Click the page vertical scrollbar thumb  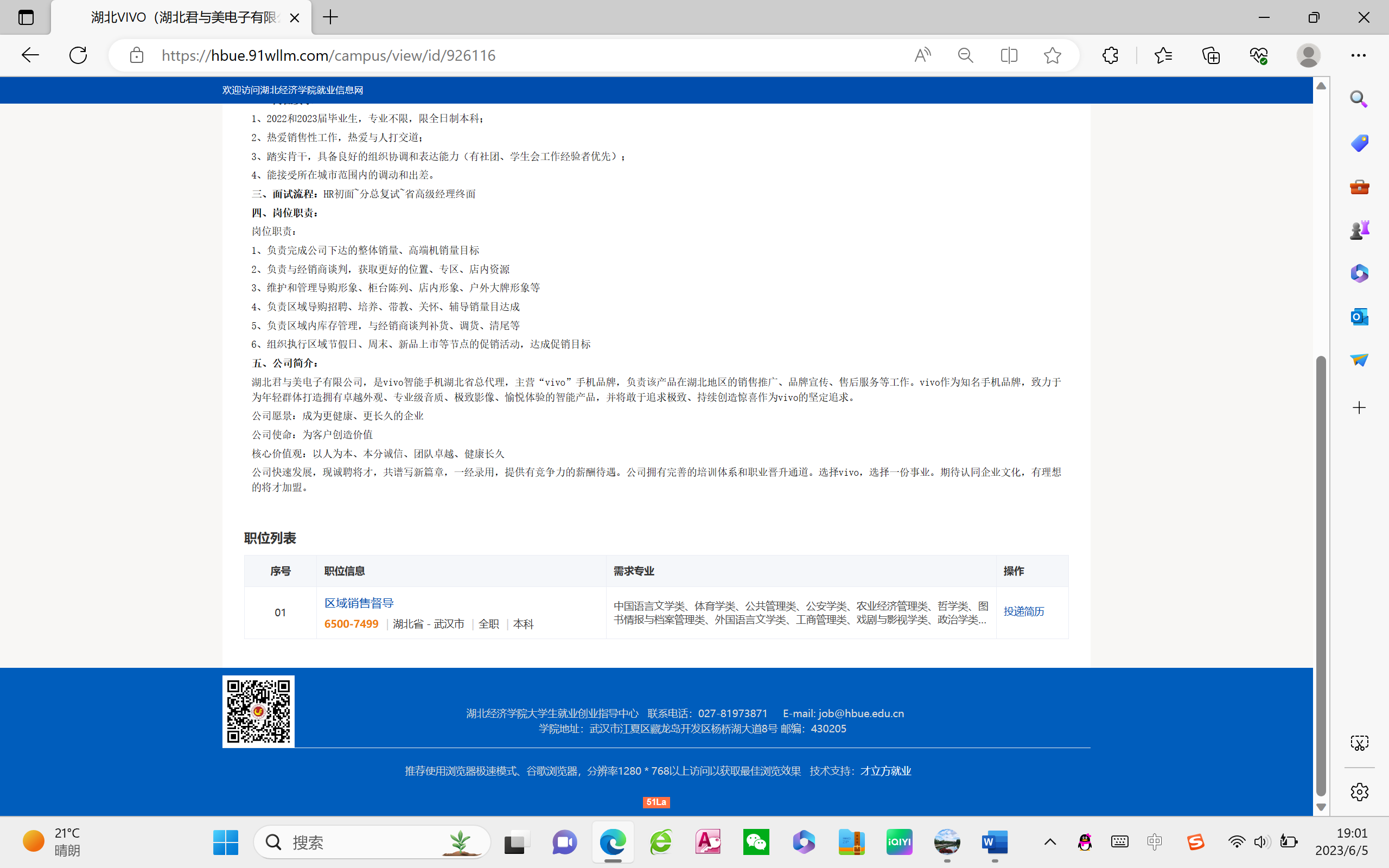1321,574
